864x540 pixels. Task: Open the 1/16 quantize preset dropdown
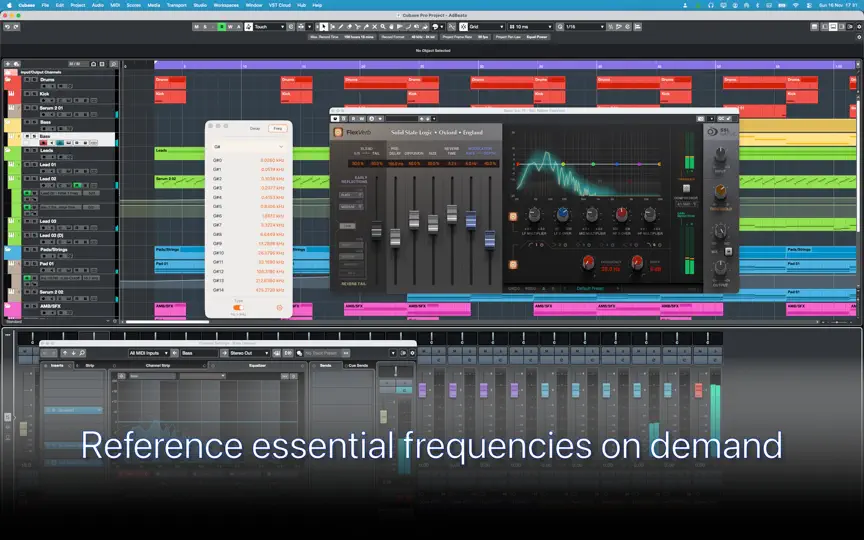[x=584, y=26]
